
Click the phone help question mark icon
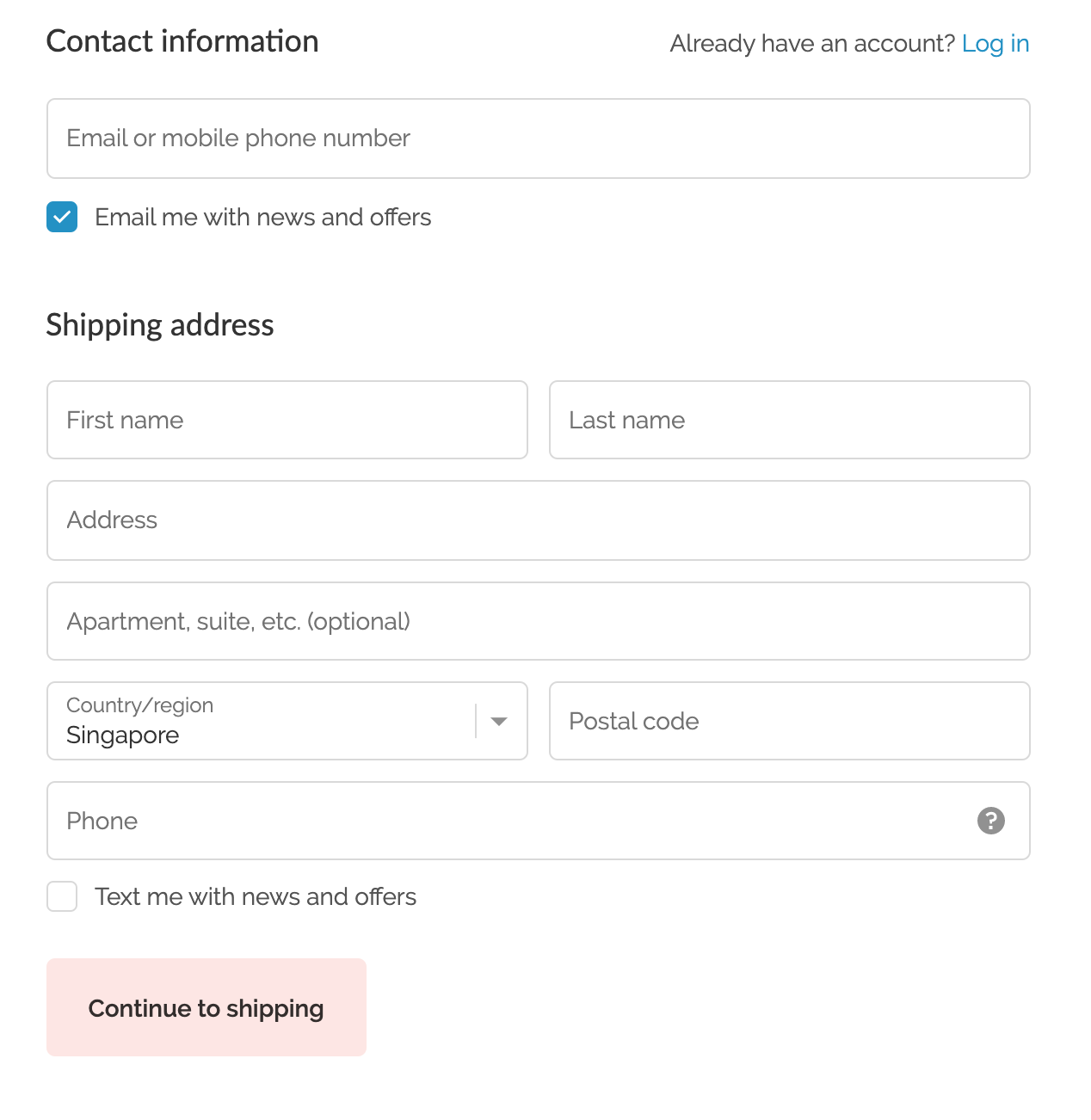(990, 821)
